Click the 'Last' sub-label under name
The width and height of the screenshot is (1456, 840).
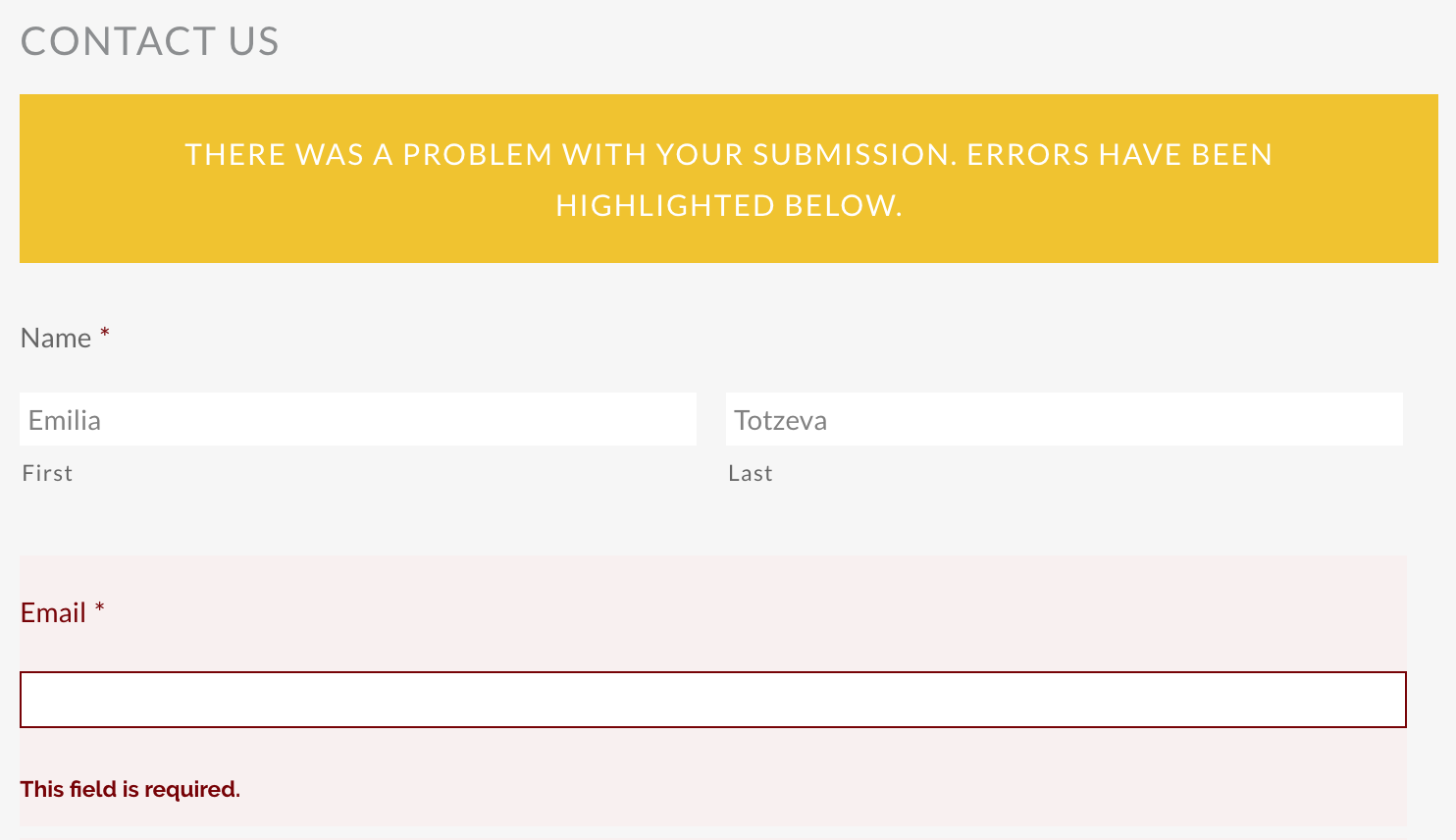coord(751,473)
